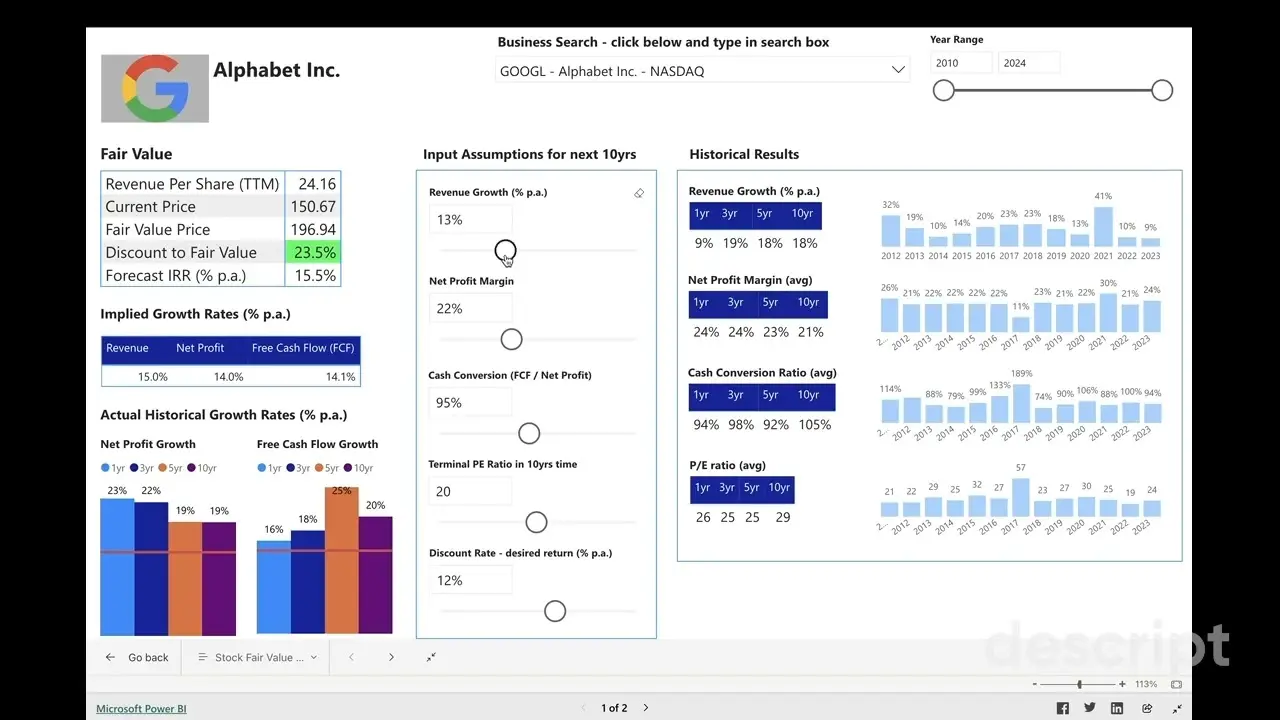Open the Microsoft Power BI link
Screen dimensions: 1280x720
(141, 708)
